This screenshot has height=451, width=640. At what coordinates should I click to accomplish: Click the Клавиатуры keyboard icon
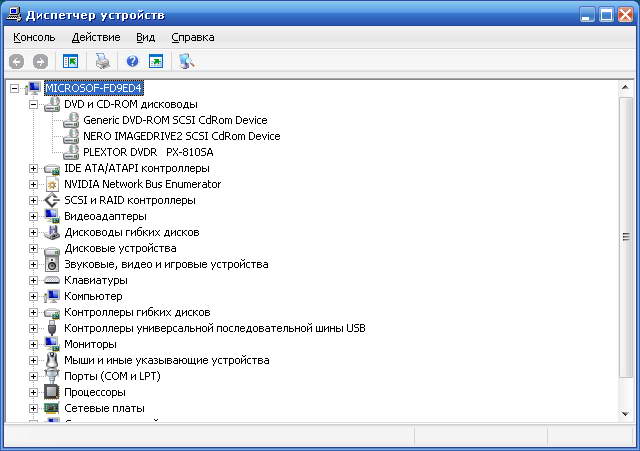point(52,280)
